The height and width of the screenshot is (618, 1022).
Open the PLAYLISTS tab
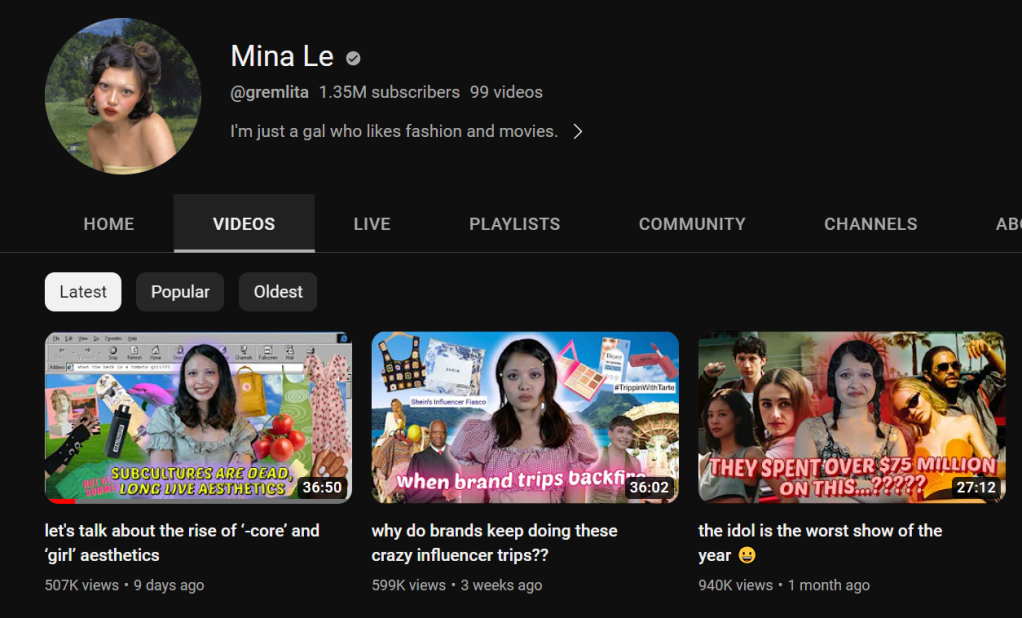tap(515, 224)
